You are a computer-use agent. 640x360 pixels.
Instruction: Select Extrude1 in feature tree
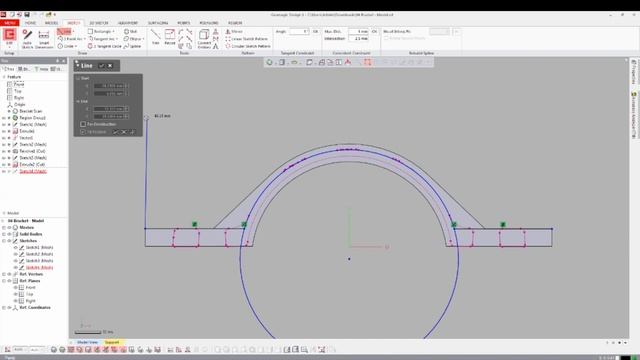27,131
